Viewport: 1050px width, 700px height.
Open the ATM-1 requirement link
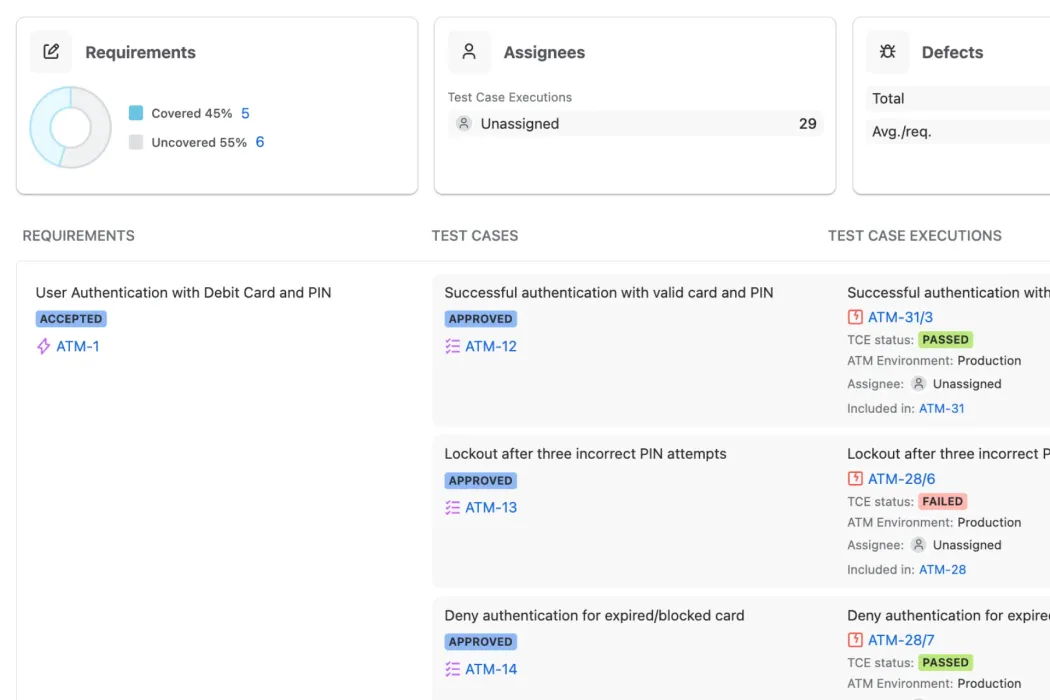(78, 347)
